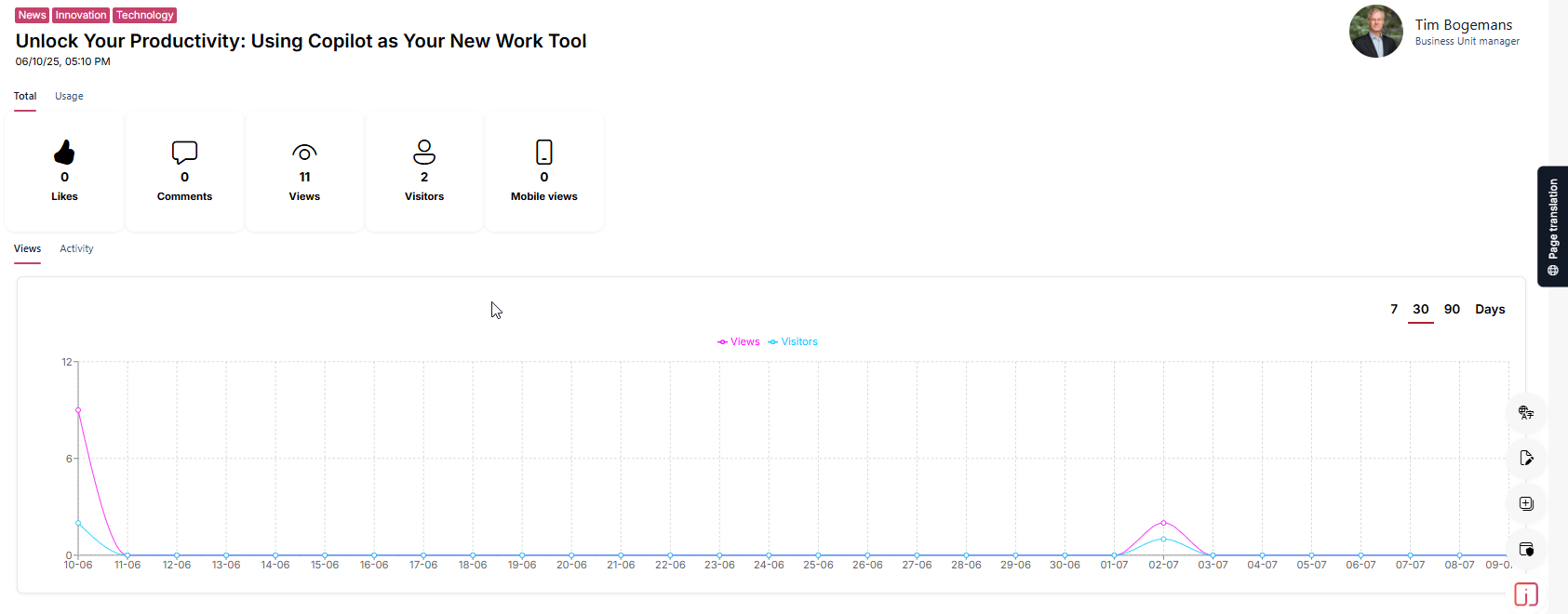Click the 0 Mobile views count
The image size is (1568, 614).
click(x=544, y=178)
